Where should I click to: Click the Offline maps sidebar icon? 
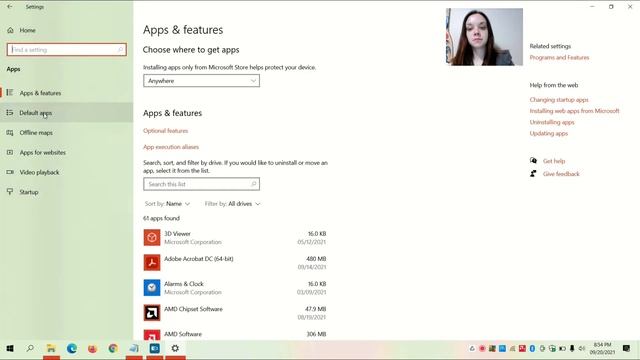point(10,133)
